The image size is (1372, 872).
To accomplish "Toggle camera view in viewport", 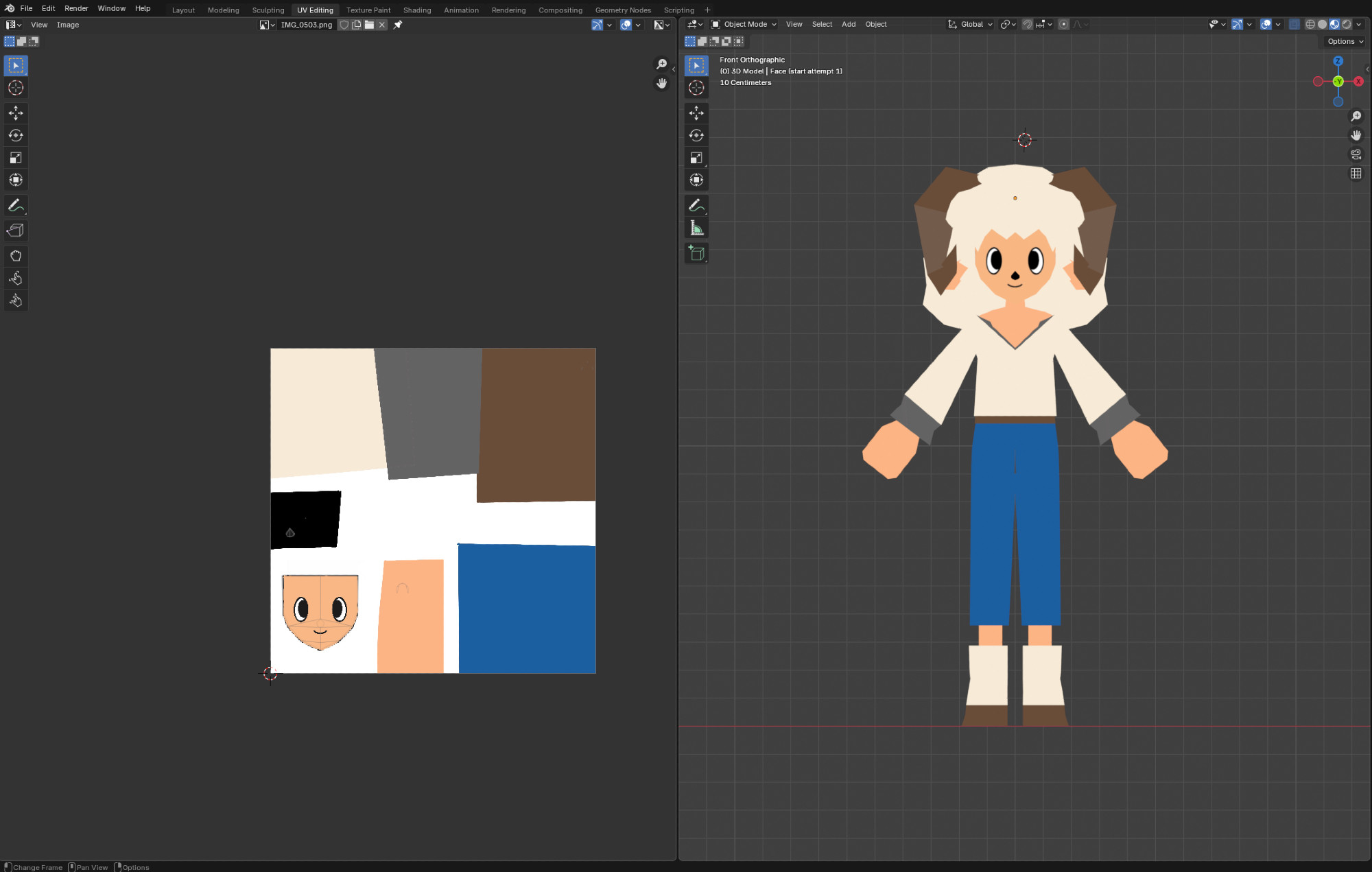I will tap(1356, 154).
